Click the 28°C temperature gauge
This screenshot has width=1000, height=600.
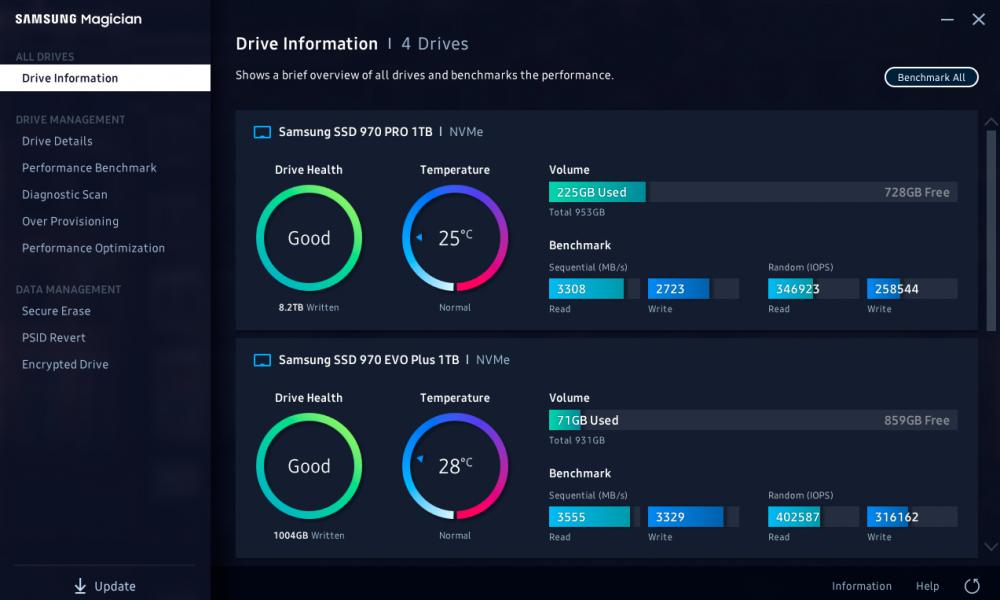(x=455, y=466)
